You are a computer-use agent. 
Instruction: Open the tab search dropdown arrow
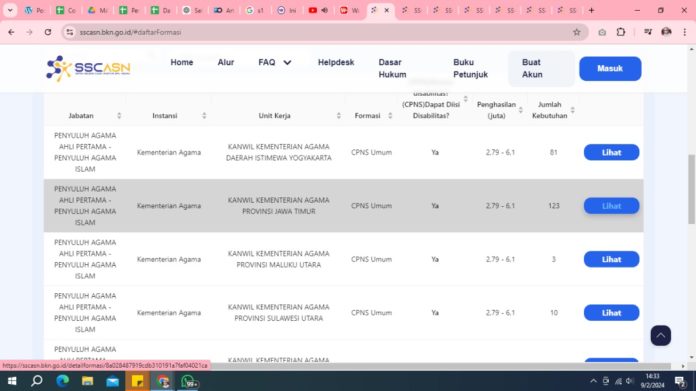click(10, 10)
